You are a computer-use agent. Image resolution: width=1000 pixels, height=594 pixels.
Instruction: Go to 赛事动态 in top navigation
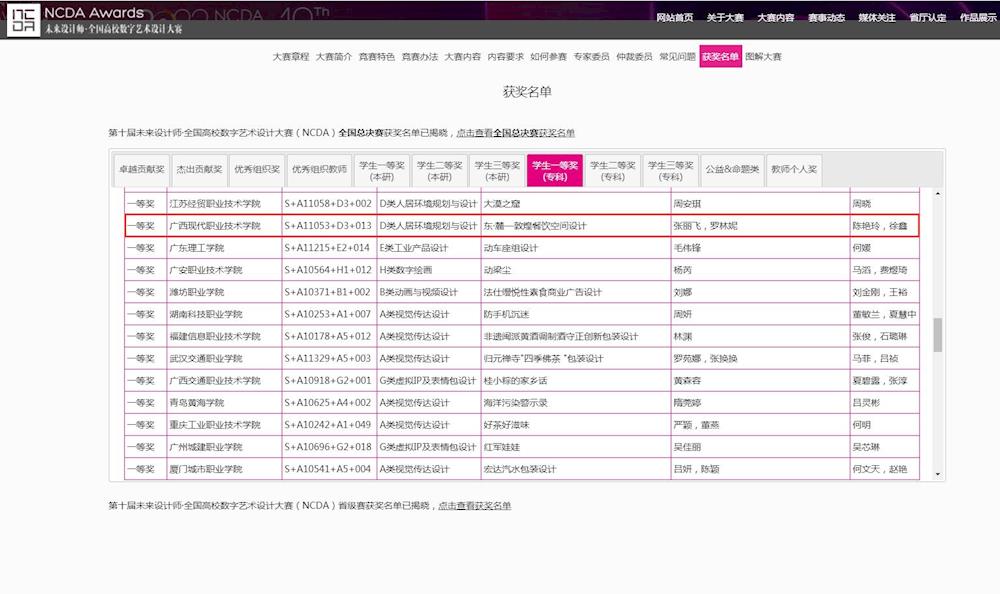pyautogui.click(x=826, y=18)
